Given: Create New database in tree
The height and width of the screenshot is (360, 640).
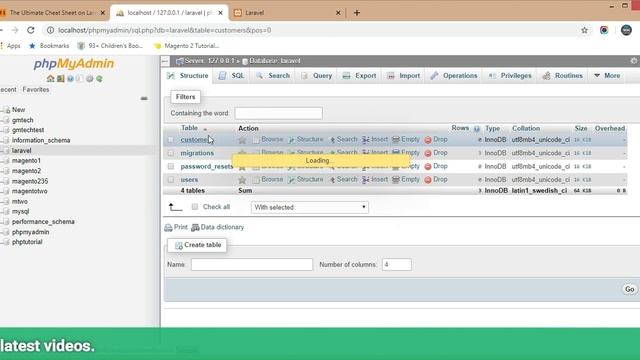Looking at the screenshot, I should [18, 110].
